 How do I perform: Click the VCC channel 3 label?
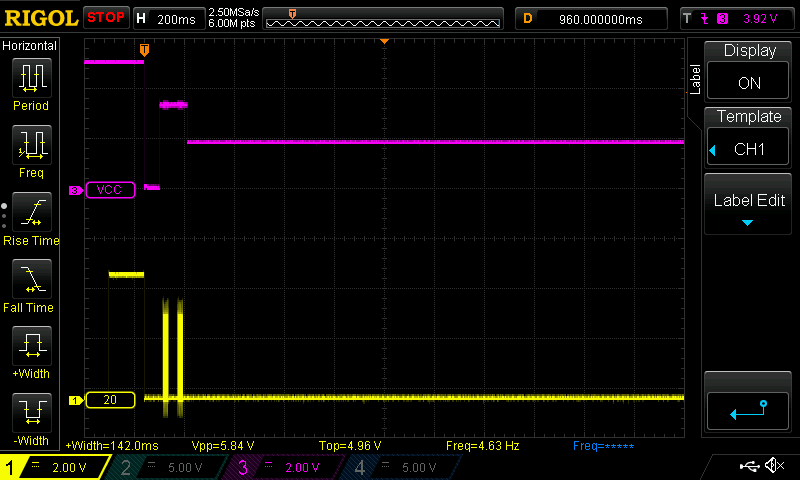click(x=110, y=190)
